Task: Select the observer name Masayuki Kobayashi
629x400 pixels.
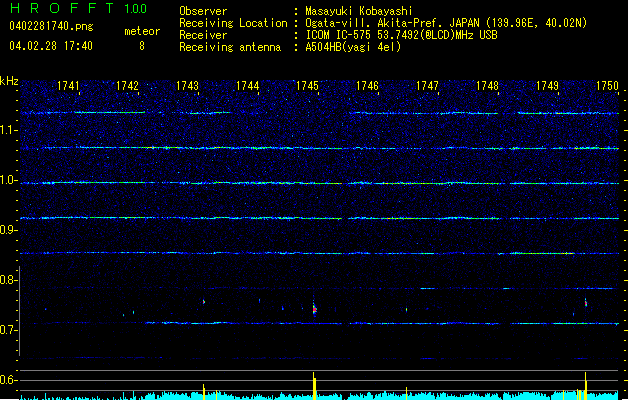Action: click(x=359, y=11)
